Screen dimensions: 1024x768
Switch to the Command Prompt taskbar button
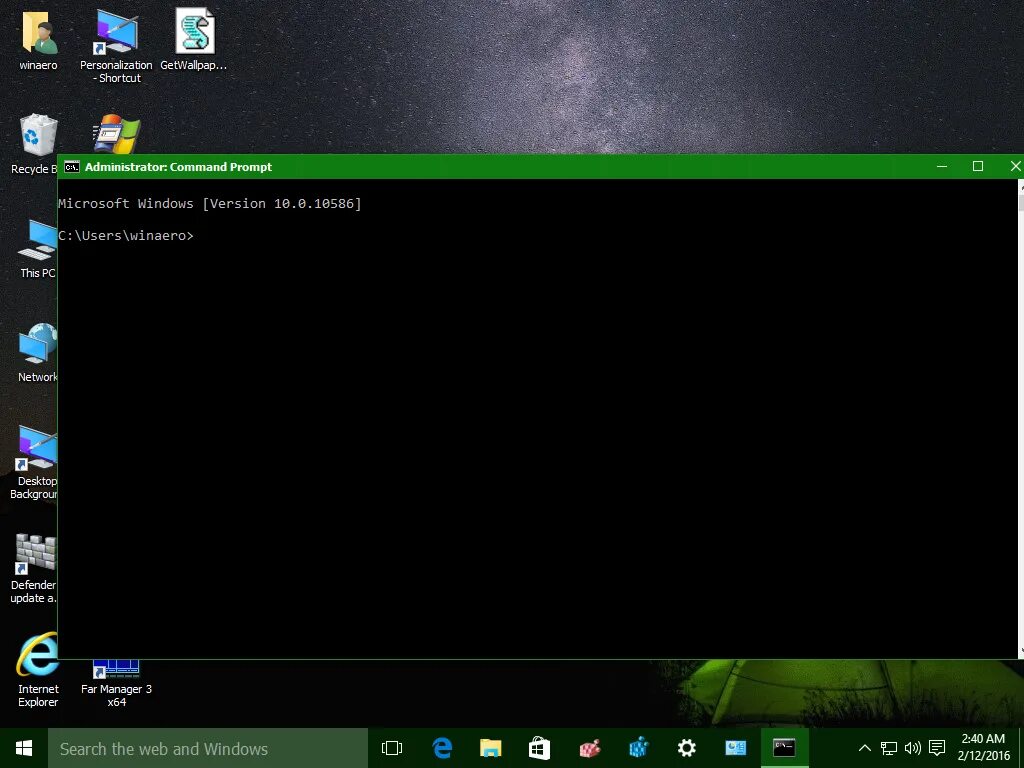tap(784, 748)
